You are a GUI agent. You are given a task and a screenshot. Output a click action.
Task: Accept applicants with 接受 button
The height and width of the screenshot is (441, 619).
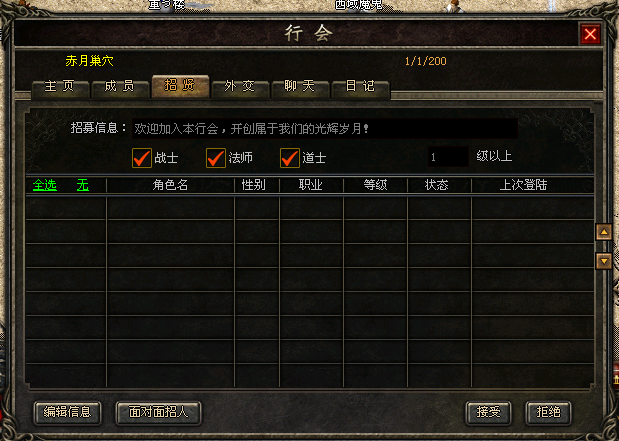point(488,413)
